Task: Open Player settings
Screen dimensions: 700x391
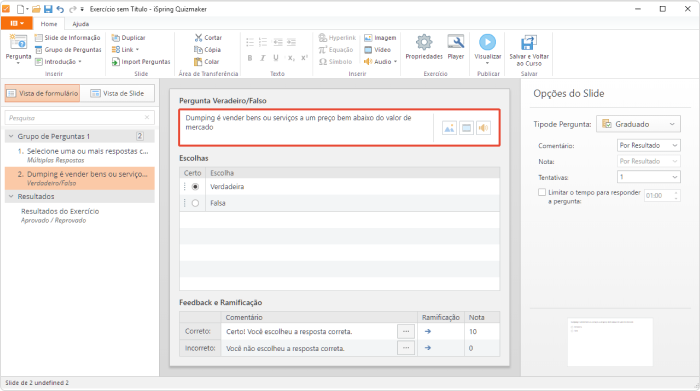Action: pyautogui.click(x=456, y=47)
